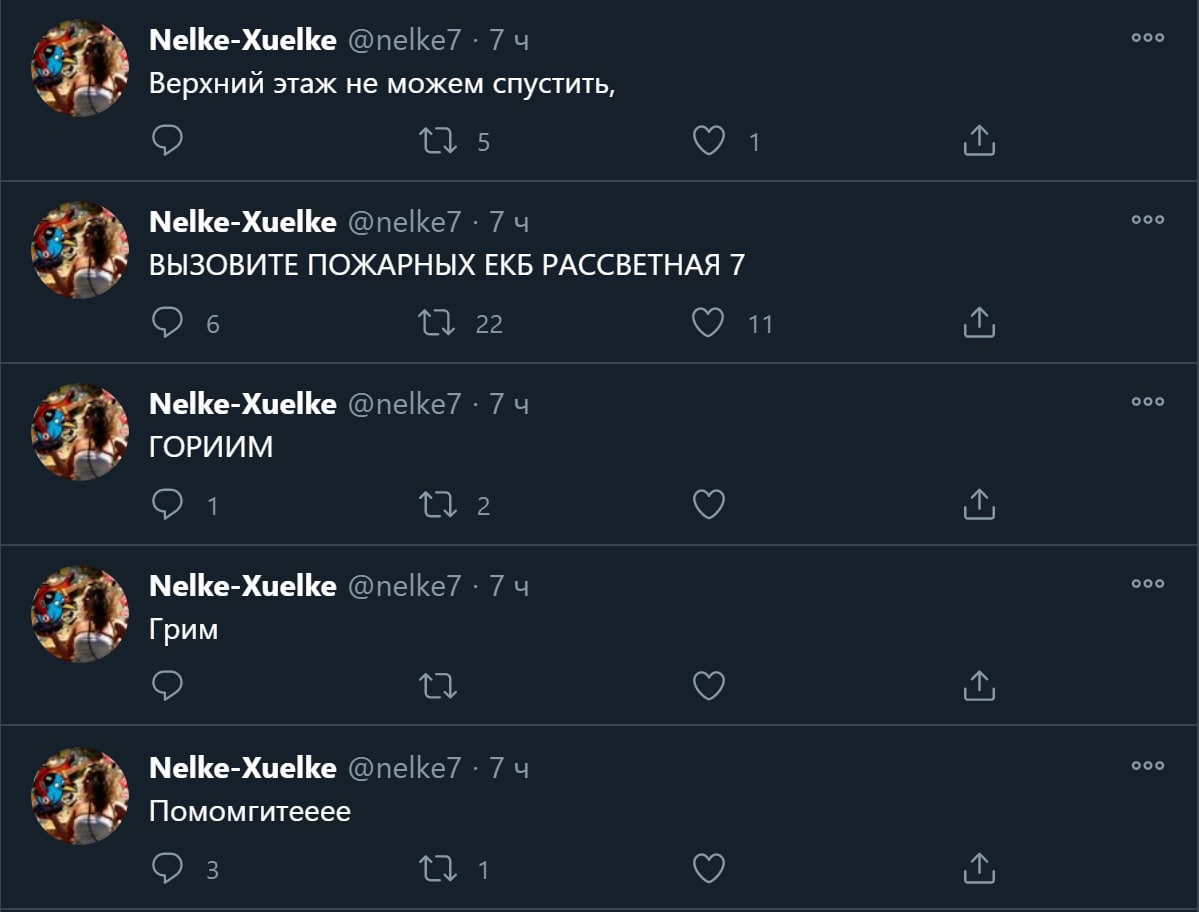Share the 'Помомгитееее' tweet
This screenshot has width=1199, height=912.
click(979, 869)
